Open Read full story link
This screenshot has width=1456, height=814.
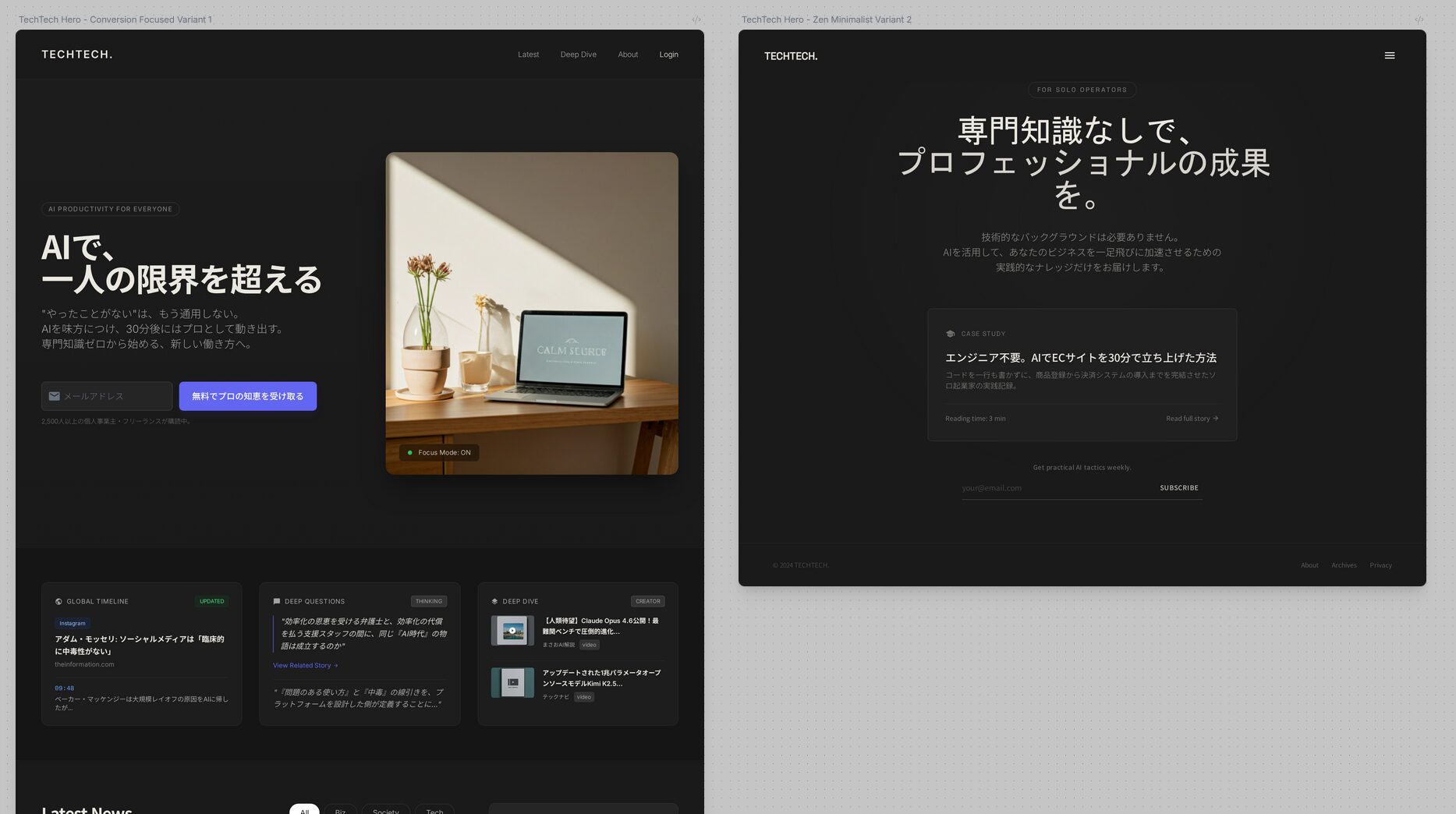[x=1192, y=419]
